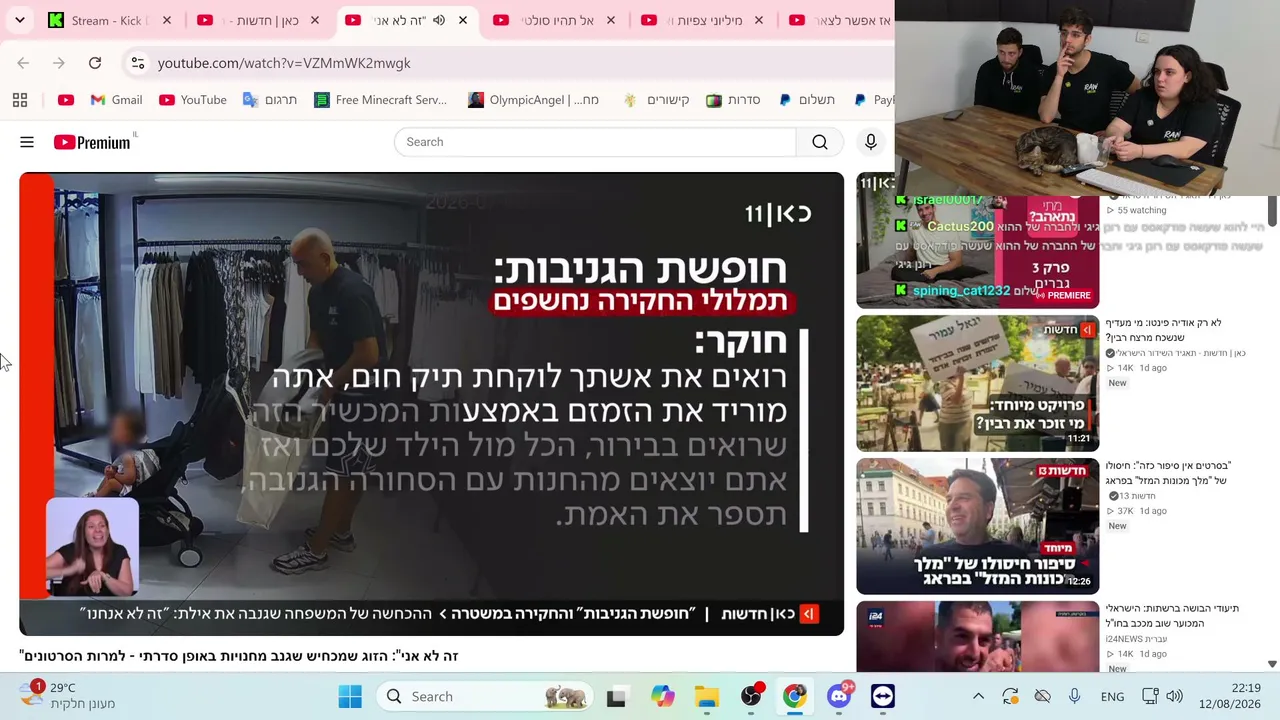Click the address bar URL
Screen dimensions: 1280x720
coord(284,63)
